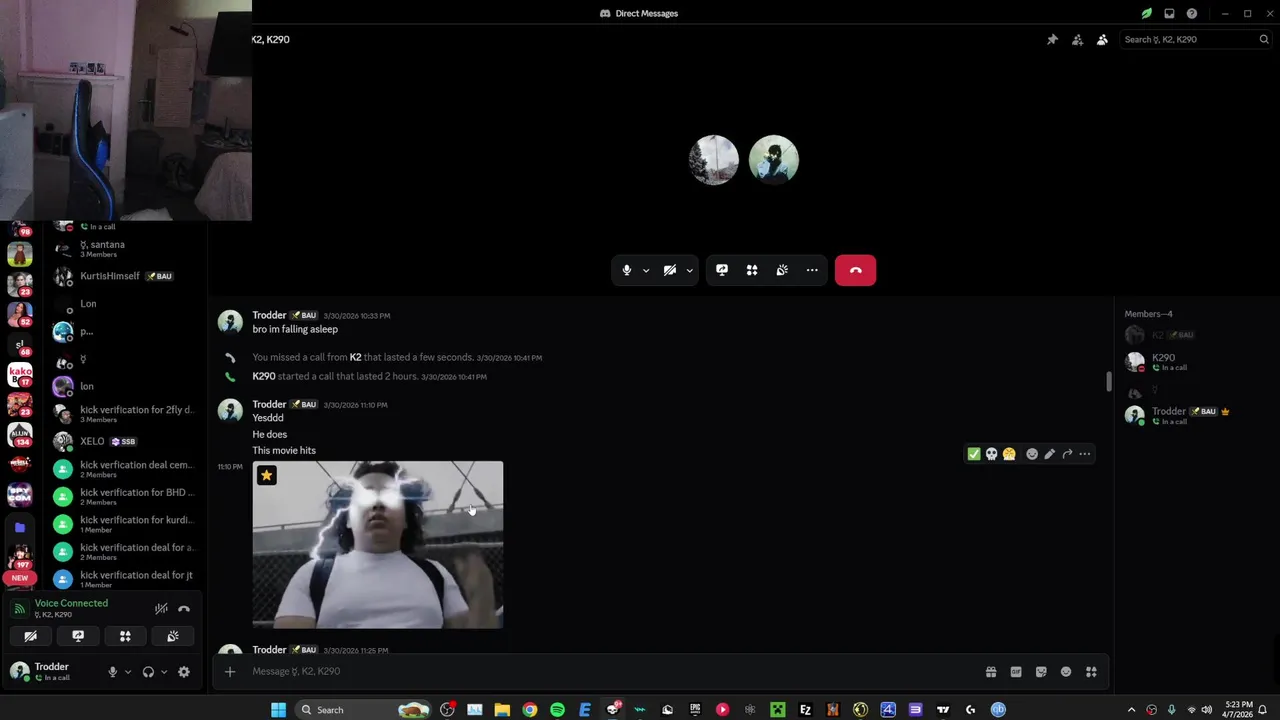Viewport: 1280px width, 720px height.
Task: Toggle camera button in voice panel
Action: click(30, 636)
